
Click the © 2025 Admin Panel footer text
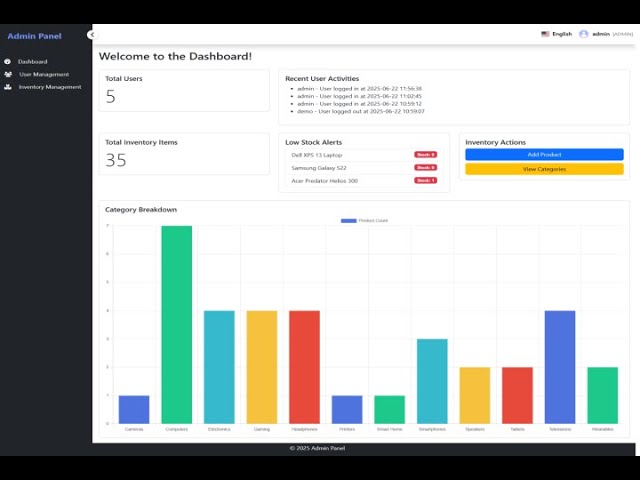[x=317, y=448]
